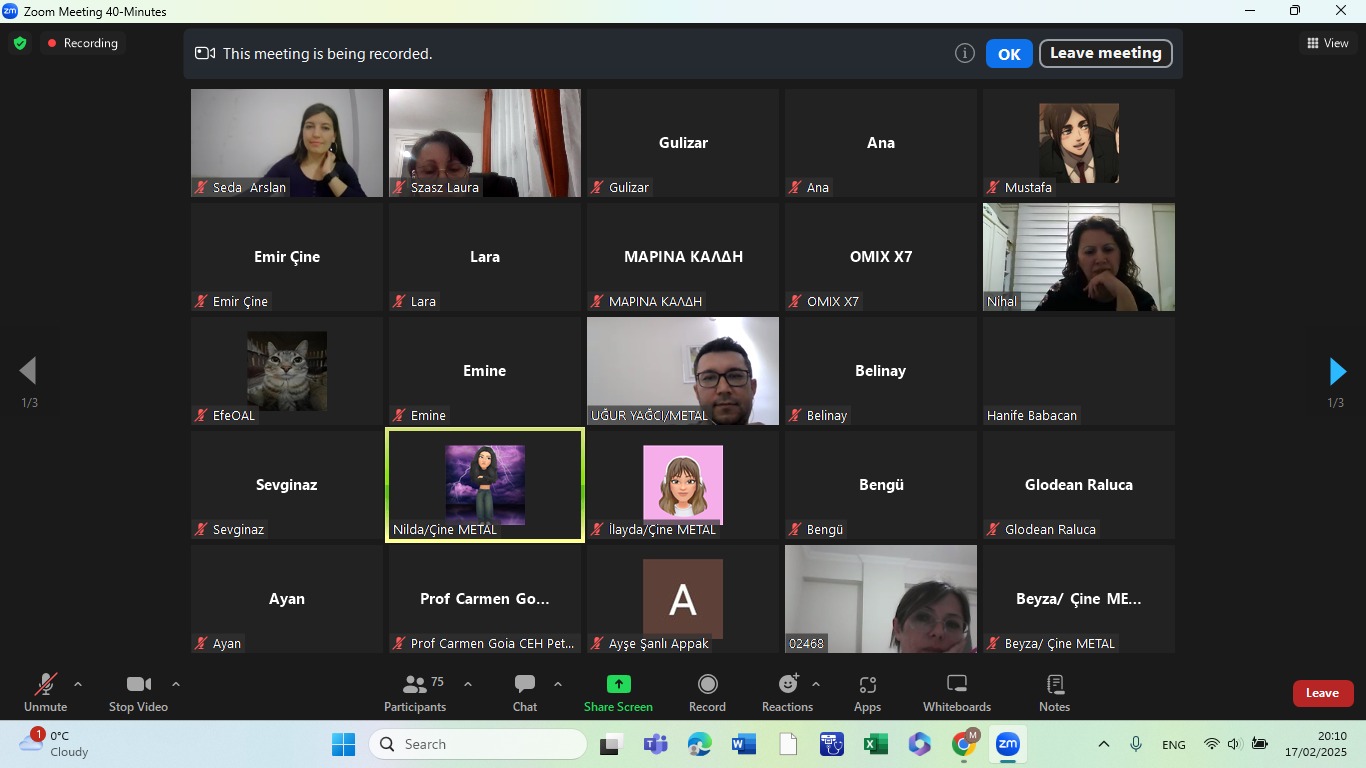This screenshot has height=768, width=1366.
Task: Open Microsoft Teams from the taskbar
Action: [x=655, y=745]
